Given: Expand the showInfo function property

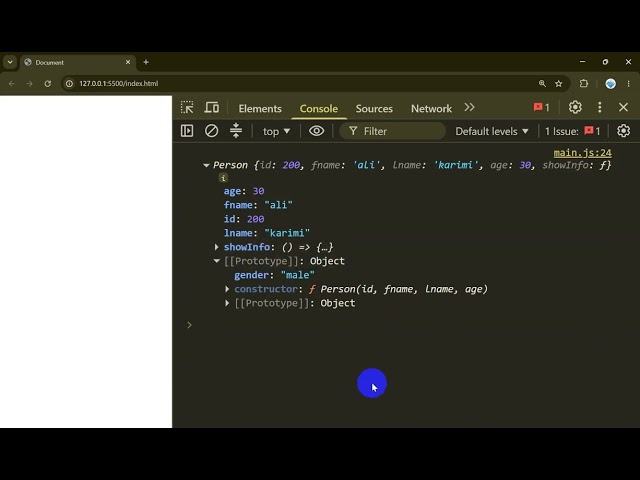Looking at the screenshot, I should pyautogui.click(x=217, y=247).
